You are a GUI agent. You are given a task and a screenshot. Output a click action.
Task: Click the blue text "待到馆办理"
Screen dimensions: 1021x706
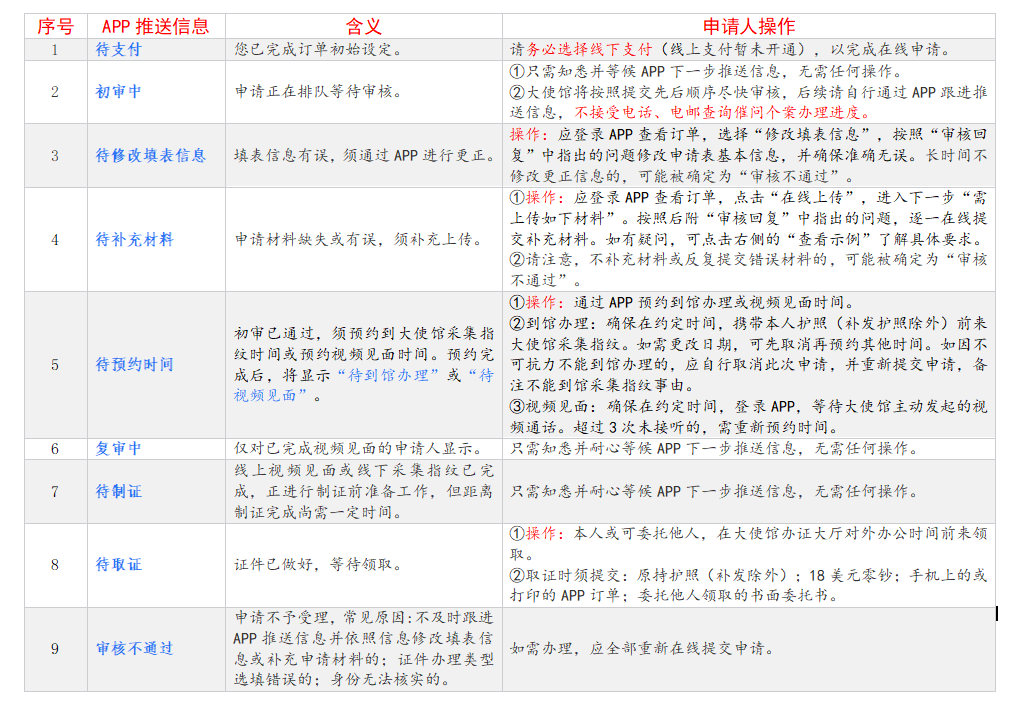pos(389,376)
